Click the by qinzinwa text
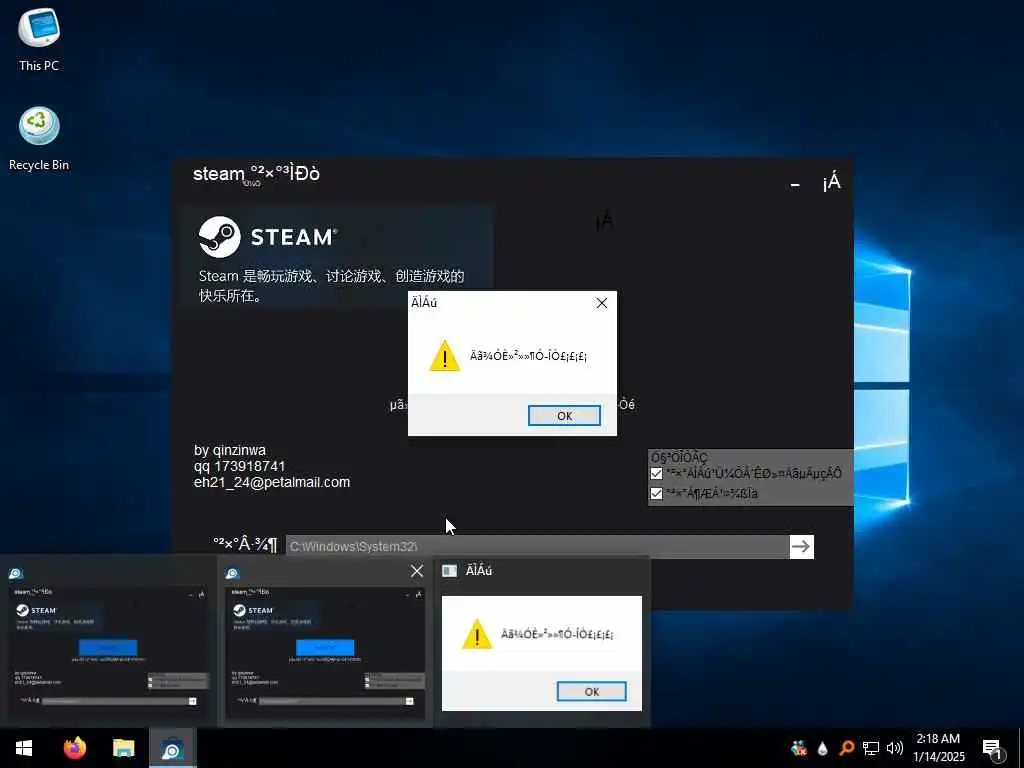Viewport: 1024px width, 768px height. (x=230, y=451)
